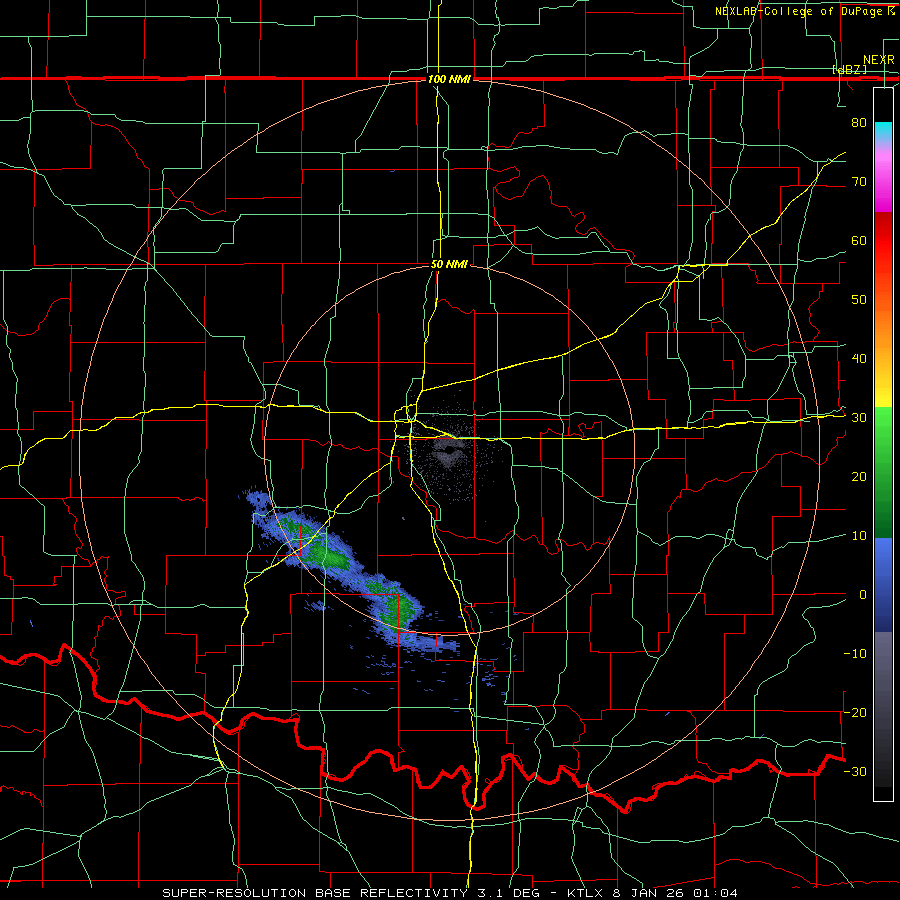Pick the cyan segment of the color bar

point(883,131)
